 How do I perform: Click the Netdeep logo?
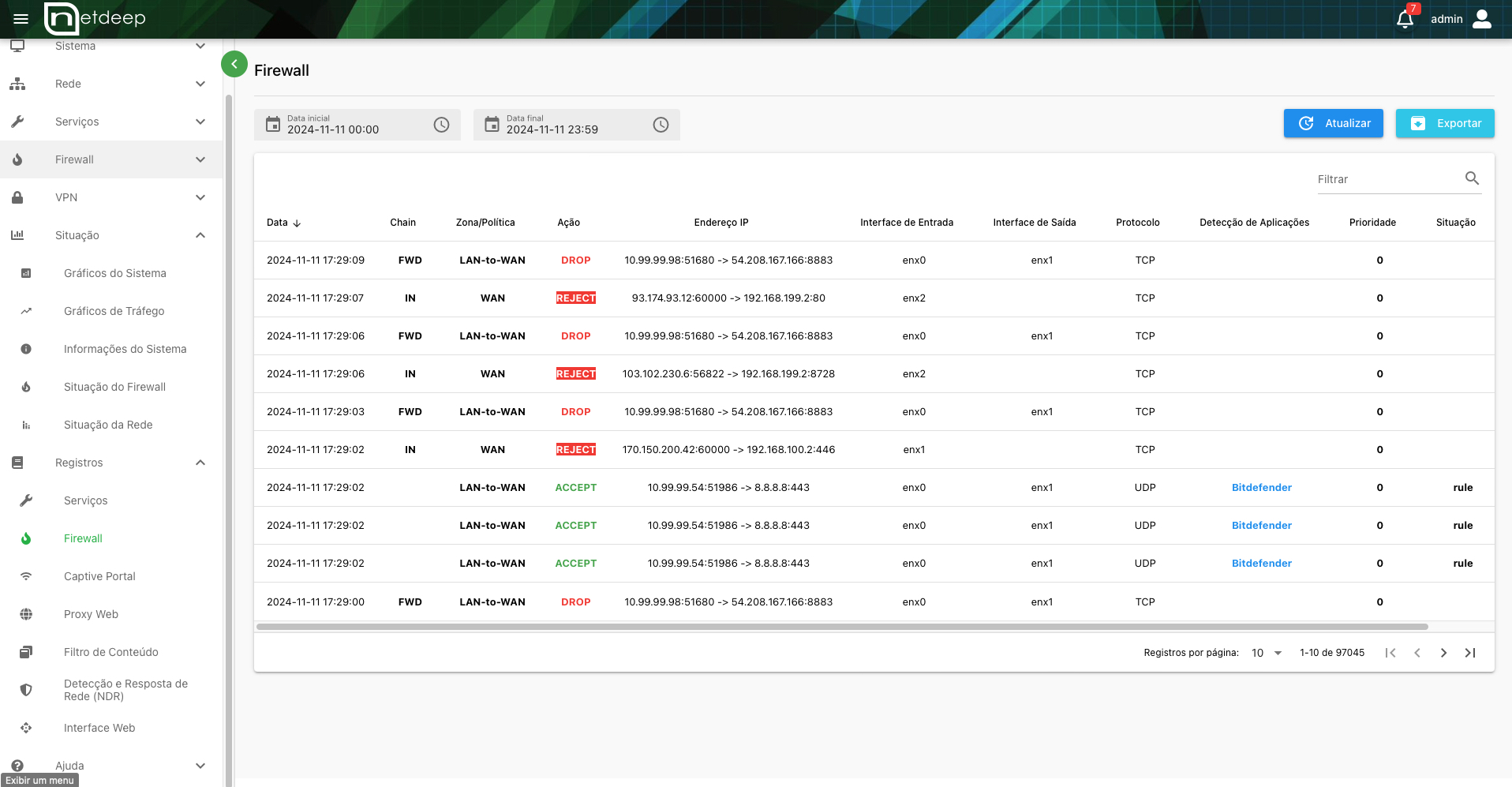click(x=95, y=18)
